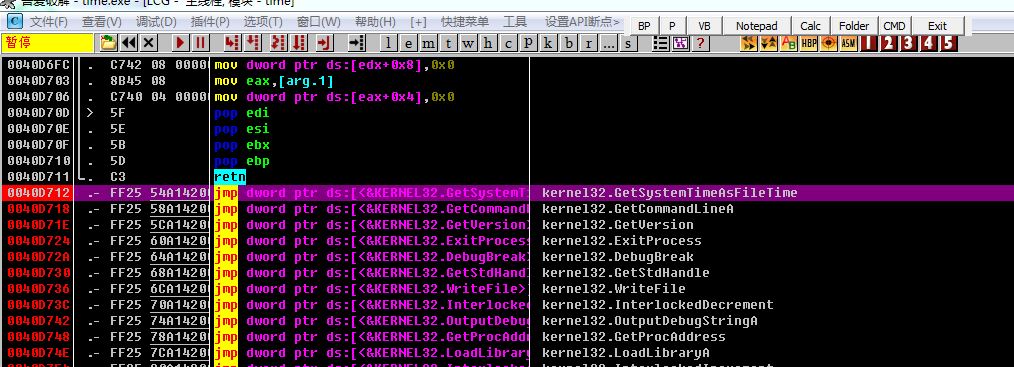Click the Step into icon
The width and height of the screenshot is (1014, 367).
(x=232, y=43)
